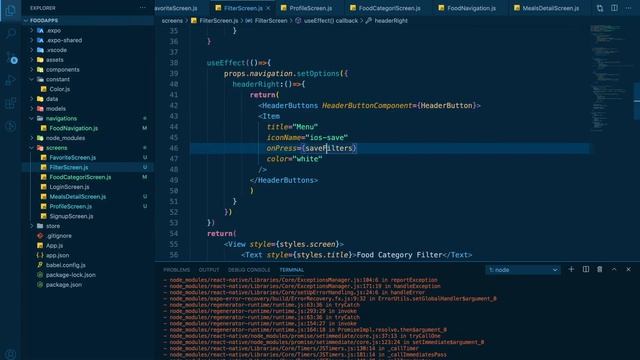Open LoginScreen.js in the explorer

click(x=87, y=187)
